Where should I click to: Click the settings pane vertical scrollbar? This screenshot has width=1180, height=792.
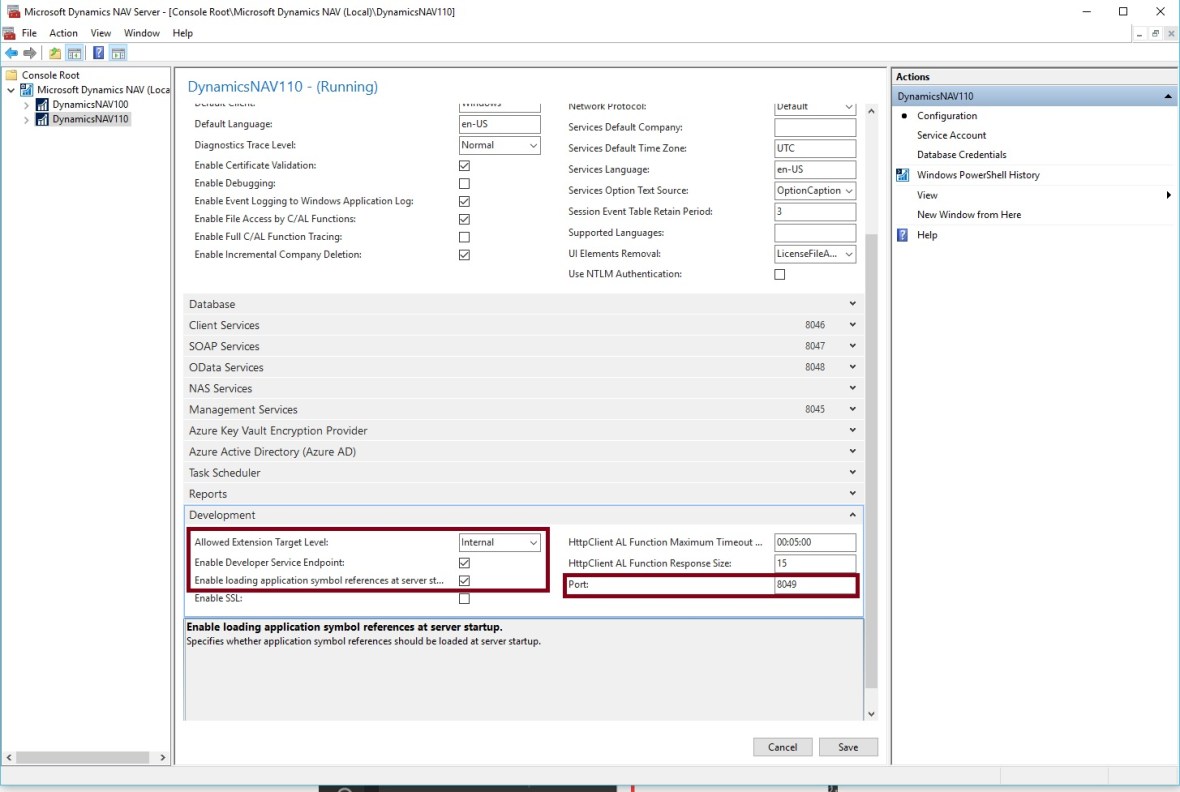(x=870, y=450)
